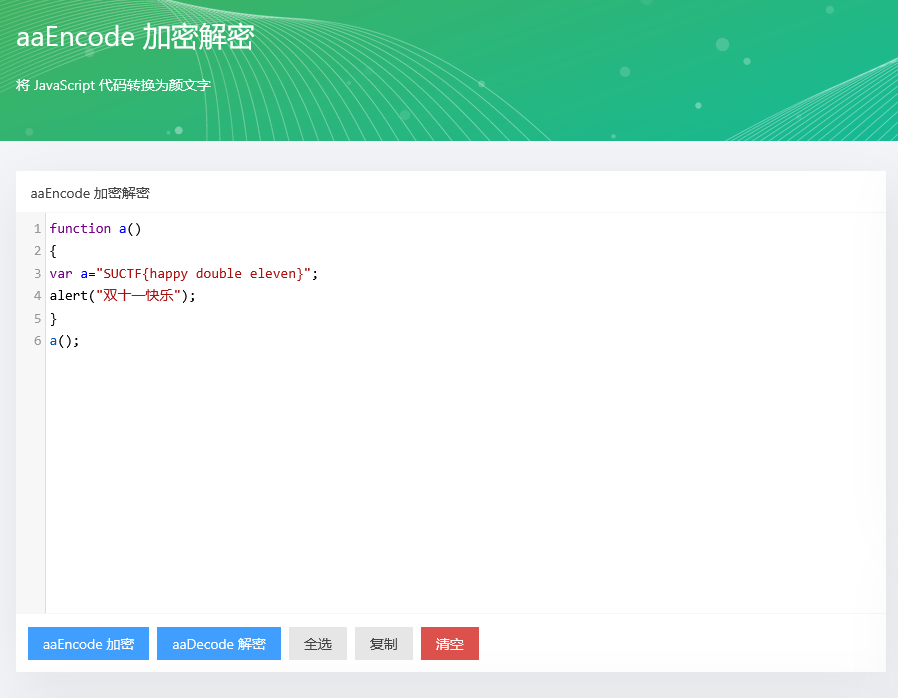Click the SUCTF{happy double eleven} string
This screenshot has width=898, height=698.
[203, 274]
